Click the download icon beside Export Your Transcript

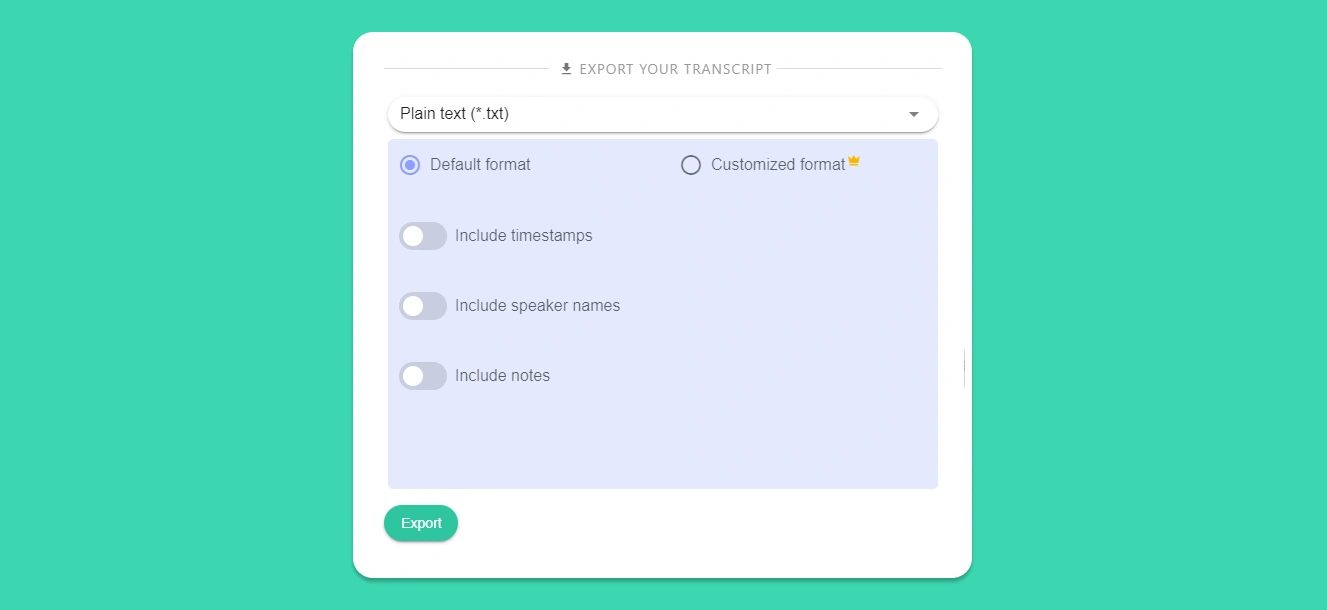click(x=566, y=69)
